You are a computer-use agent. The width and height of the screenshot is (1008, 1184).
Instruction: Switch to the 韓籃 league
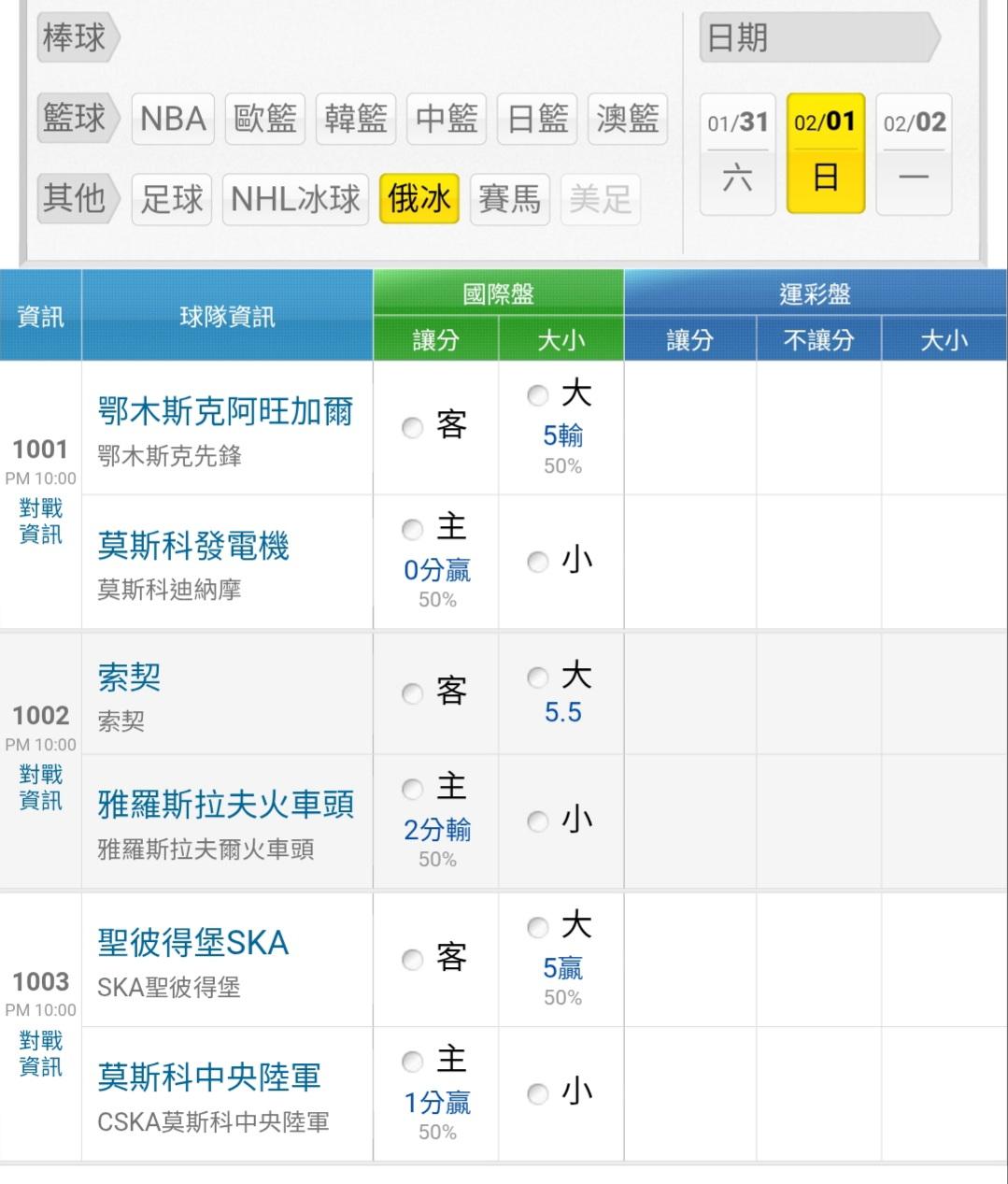point(355,119)
